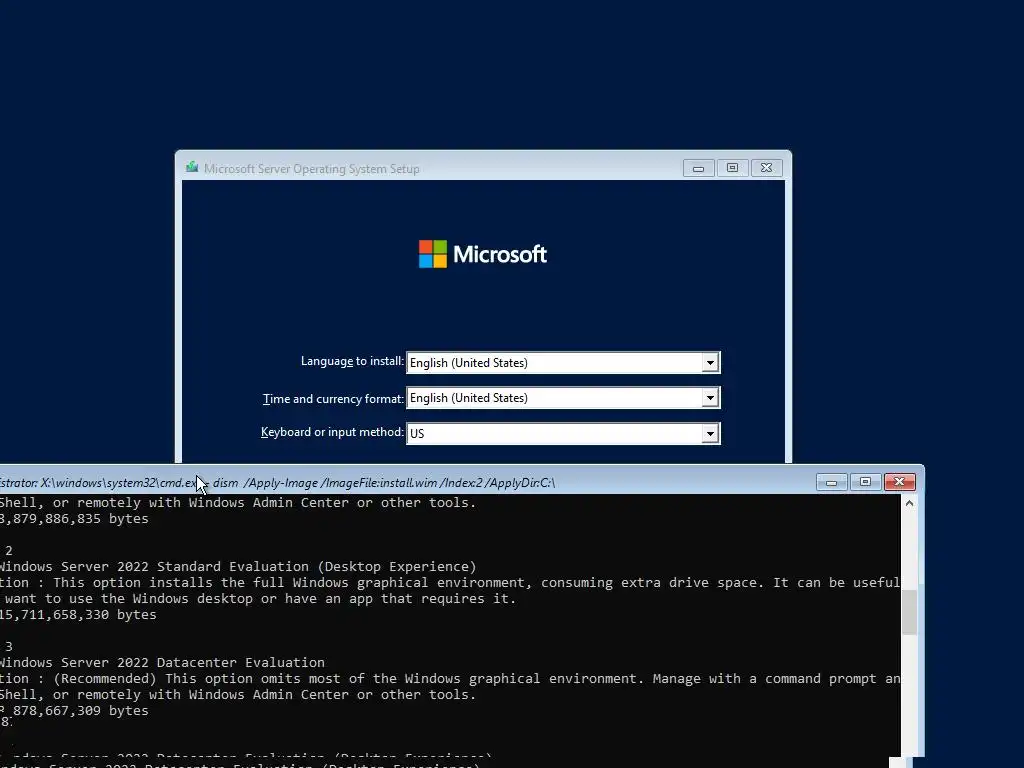
Task: Click the Microsoft Server Operating System Setup title
Action: [x=312, y=168]
